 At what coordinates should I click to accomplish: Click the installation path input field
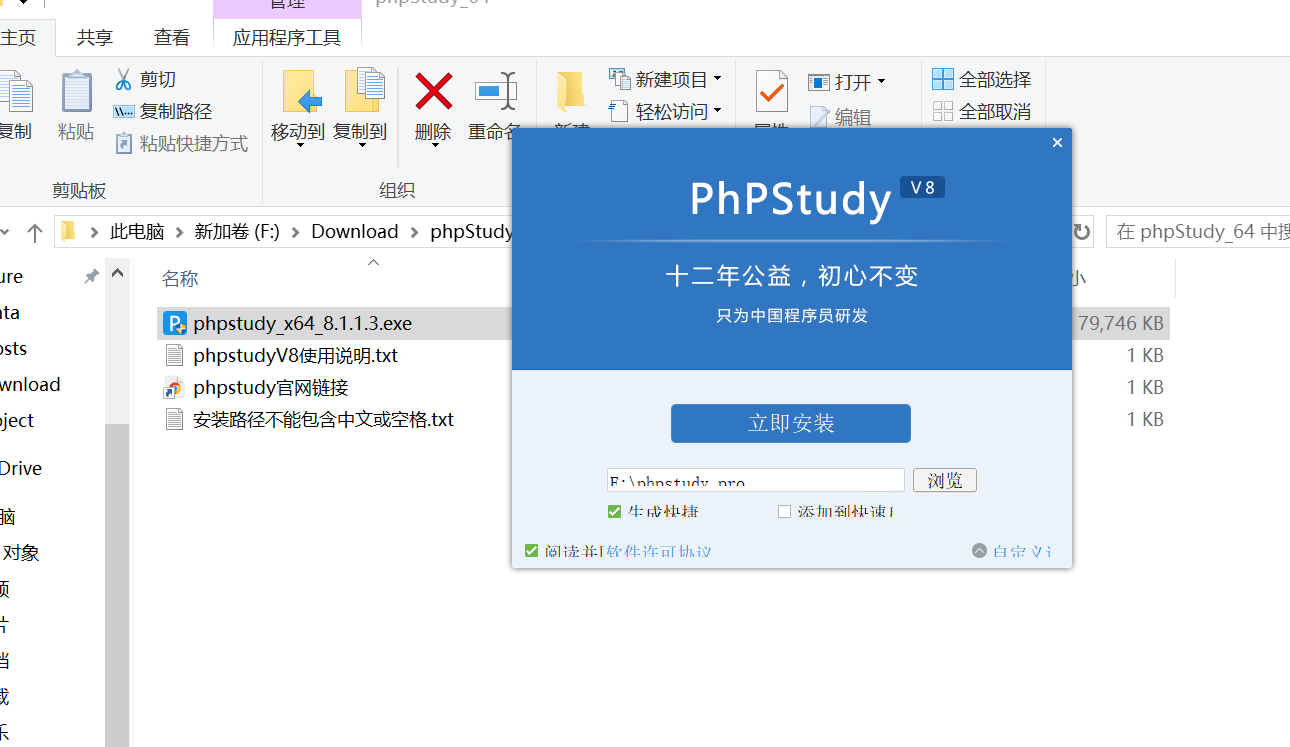click(755, 481)
